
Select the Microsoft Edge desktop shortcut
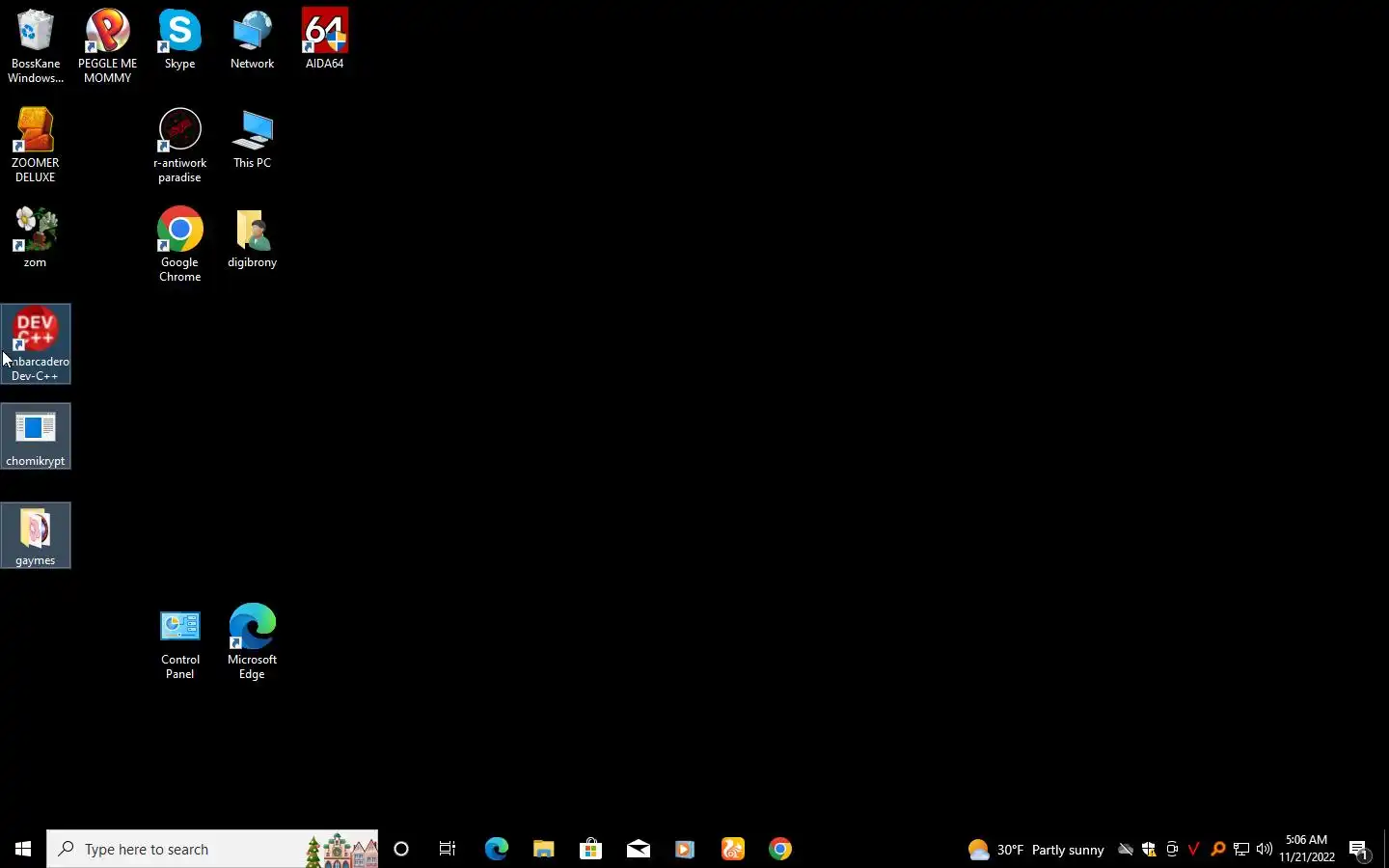tap(252, 641)
